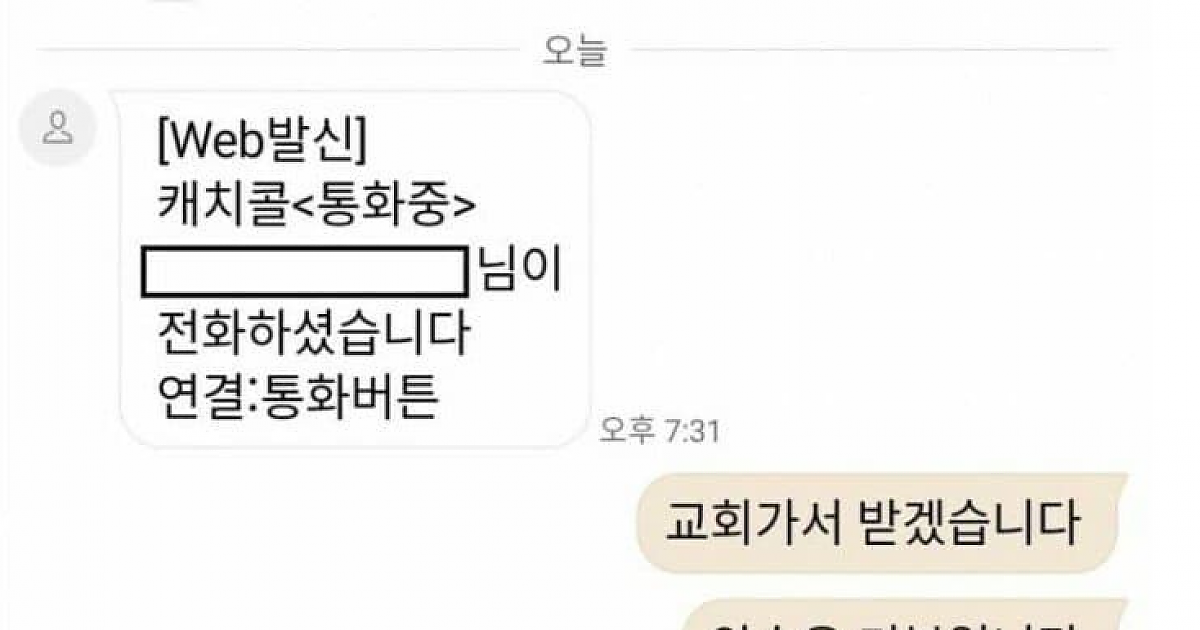Select the 교회가서 받겠습니다 sent bubble
The height and width of the screenshot is (630, 1200).
coord(882,523)
